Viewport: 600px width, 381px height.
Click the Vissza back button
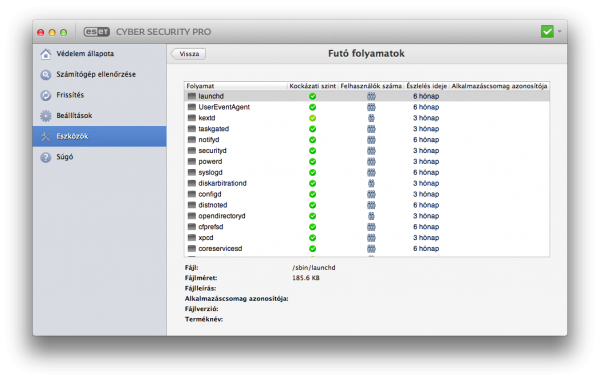188,54
